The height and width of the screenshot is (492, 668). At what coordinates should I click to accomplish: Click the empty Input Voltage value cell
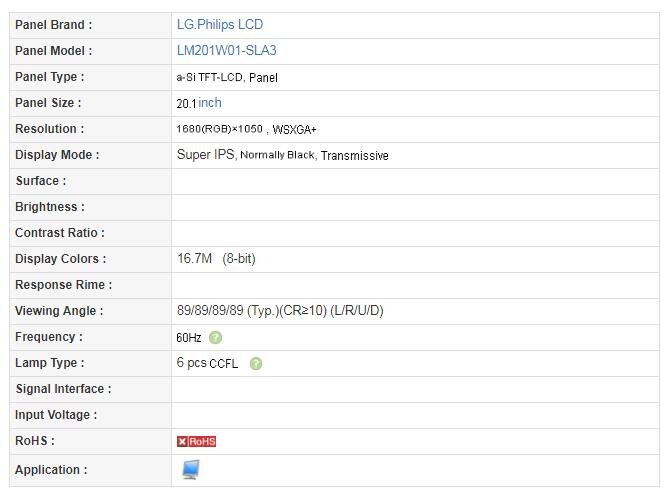click(x=415, y=415)
